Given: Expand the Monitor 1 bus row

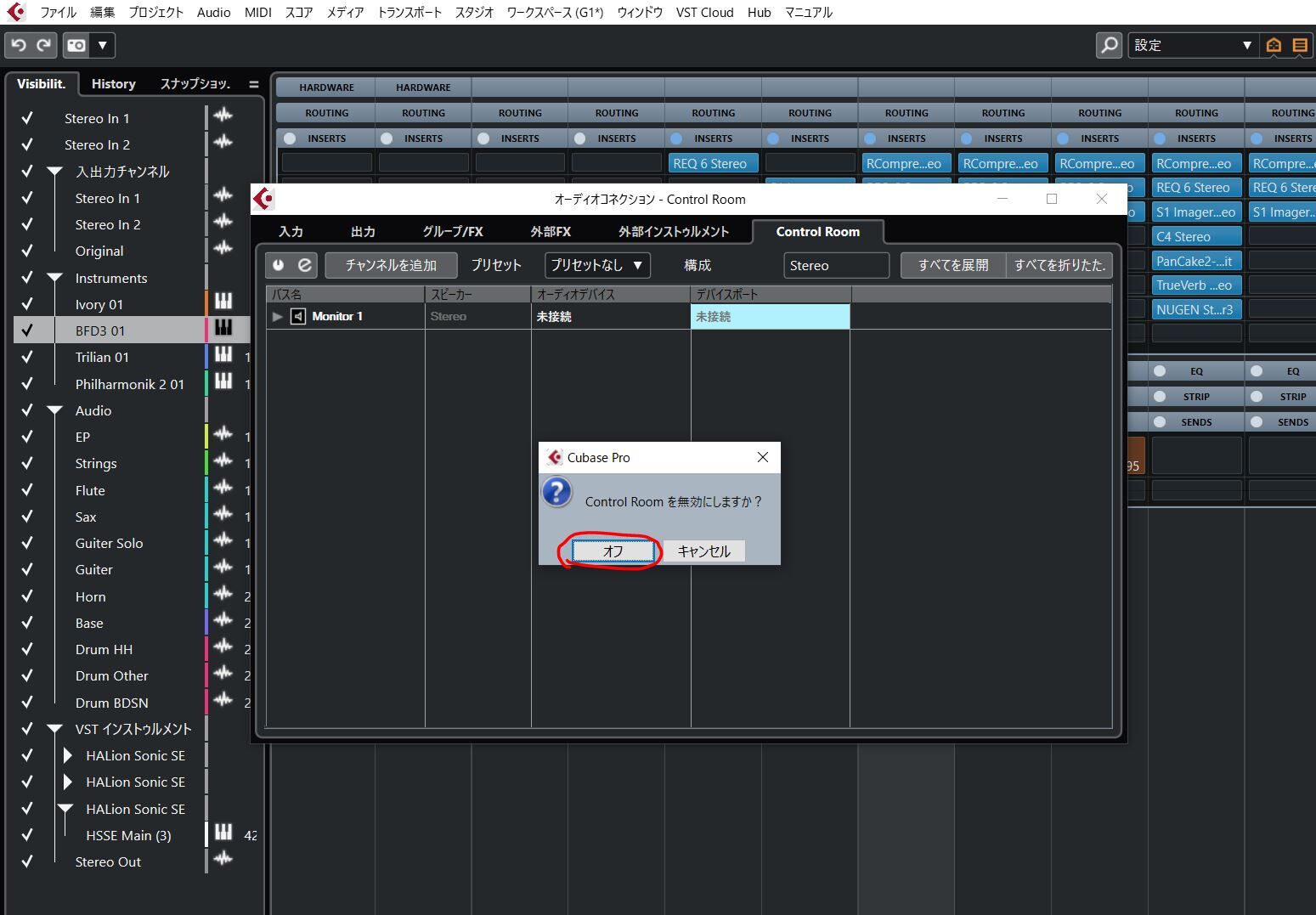Looking at the screenshot, I should tap(277, 316).
